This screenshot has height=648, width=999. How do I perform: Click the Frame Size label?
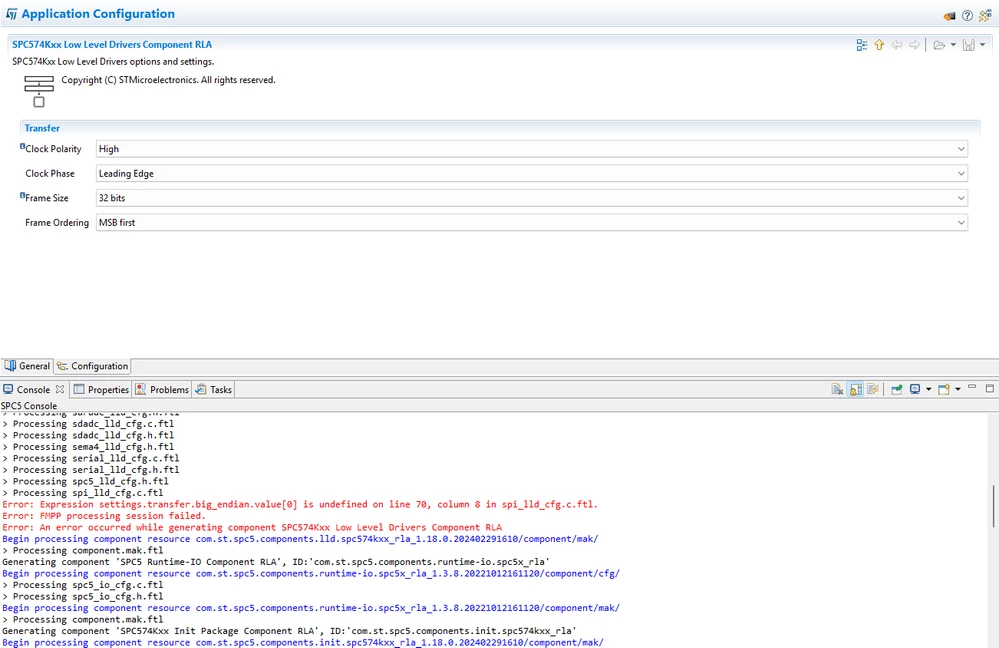pos(47,198)
